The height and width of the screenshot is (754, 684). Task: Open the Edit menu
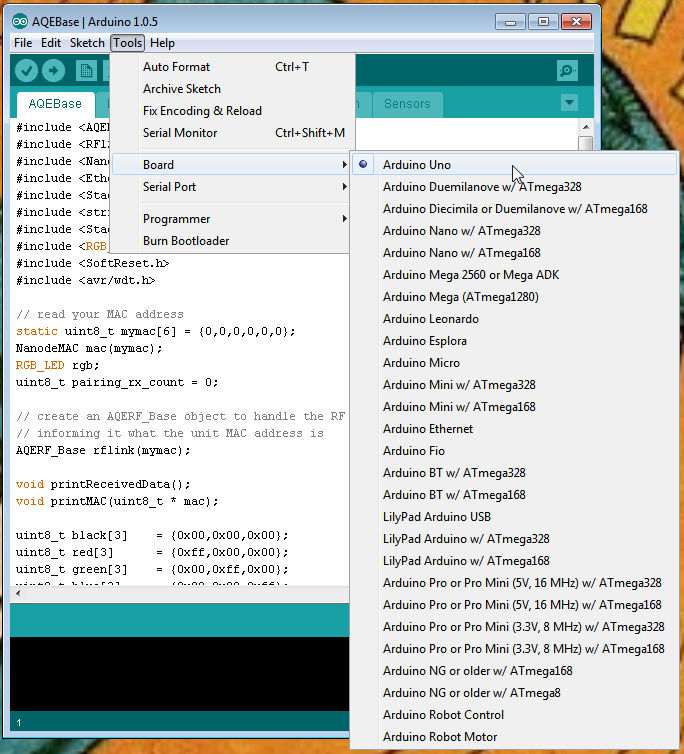click(51, 43)
